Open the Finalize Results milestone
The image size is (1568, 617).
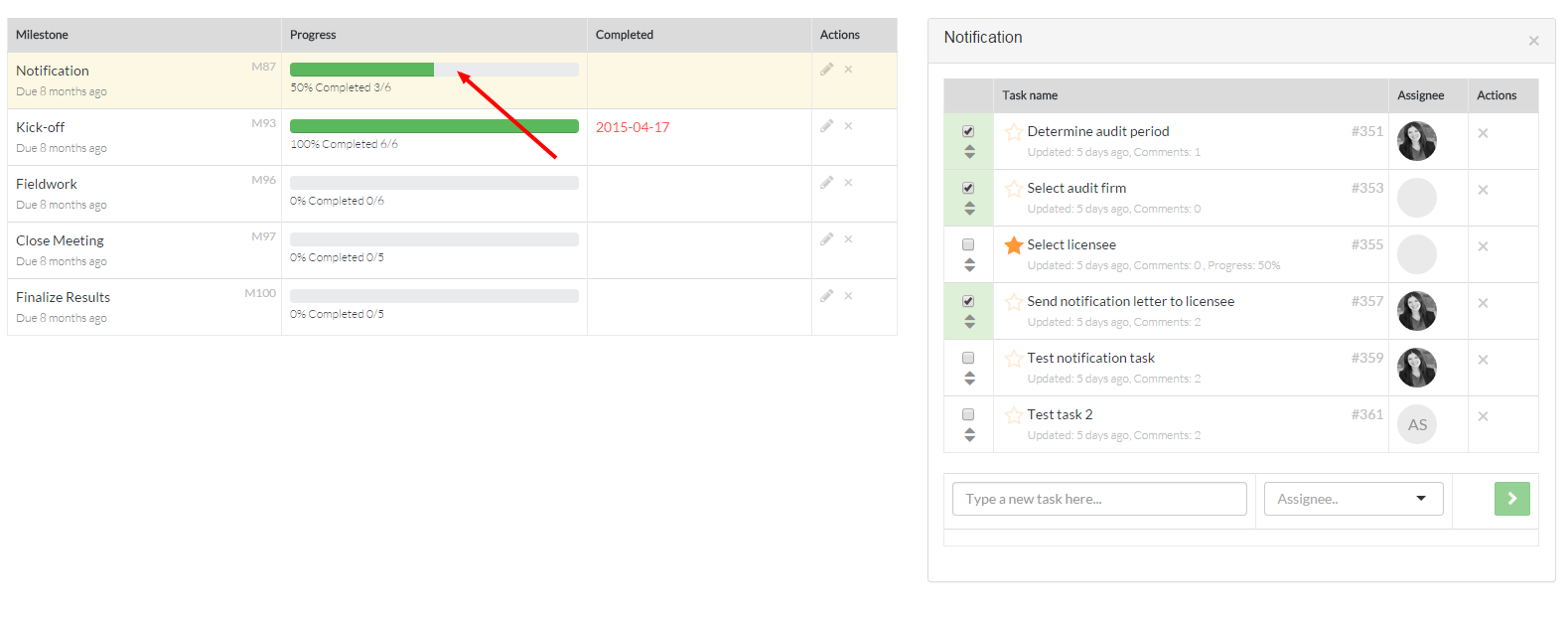click(63, 297)
